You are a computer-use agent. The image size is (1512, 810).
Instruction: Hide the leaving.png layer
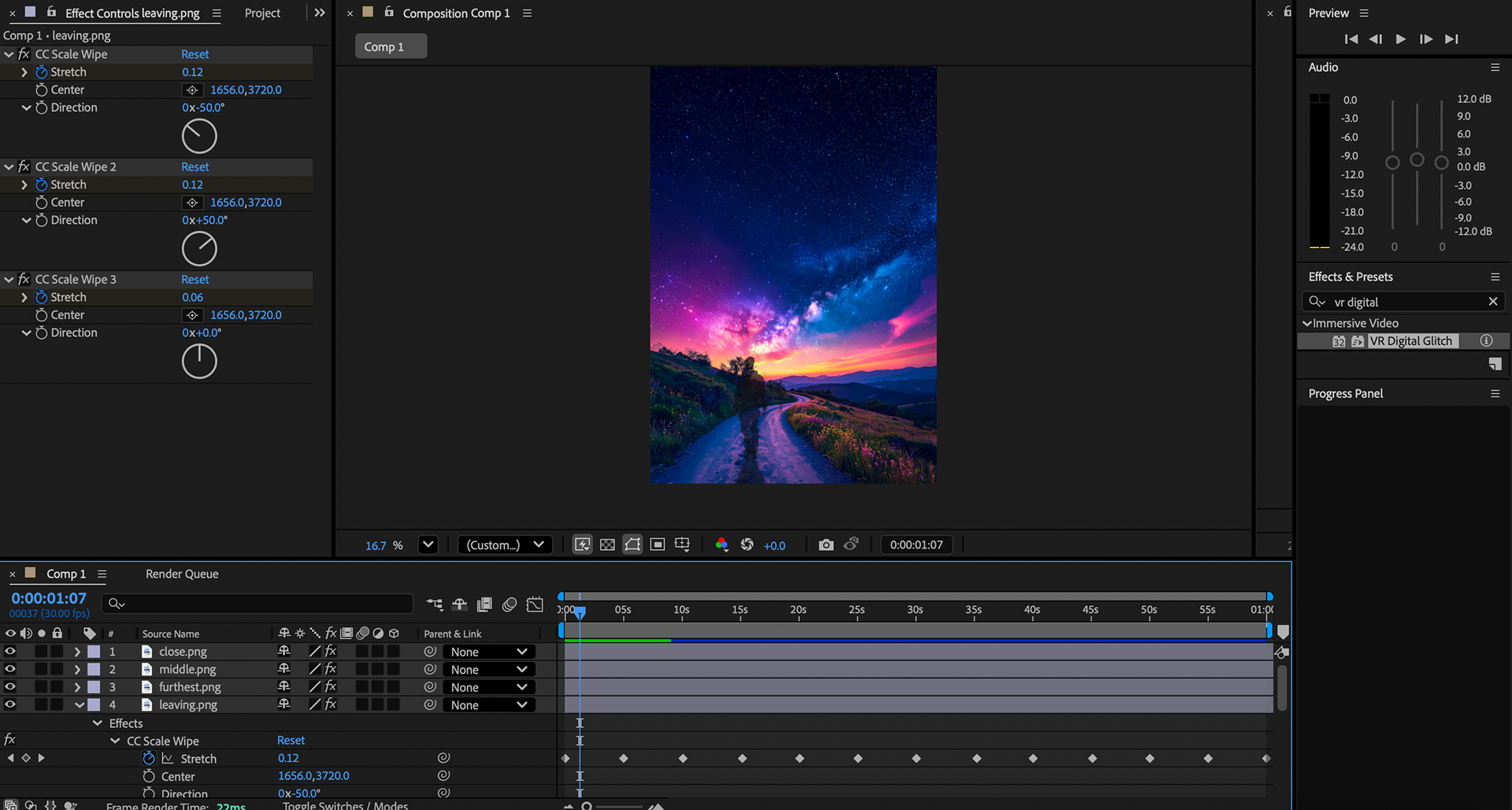point(10,704)
